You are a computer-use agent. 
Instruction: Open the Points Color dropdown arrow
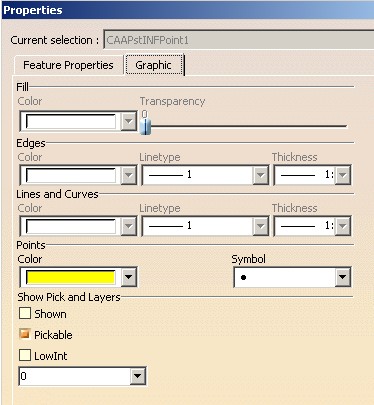click(129, 277)
